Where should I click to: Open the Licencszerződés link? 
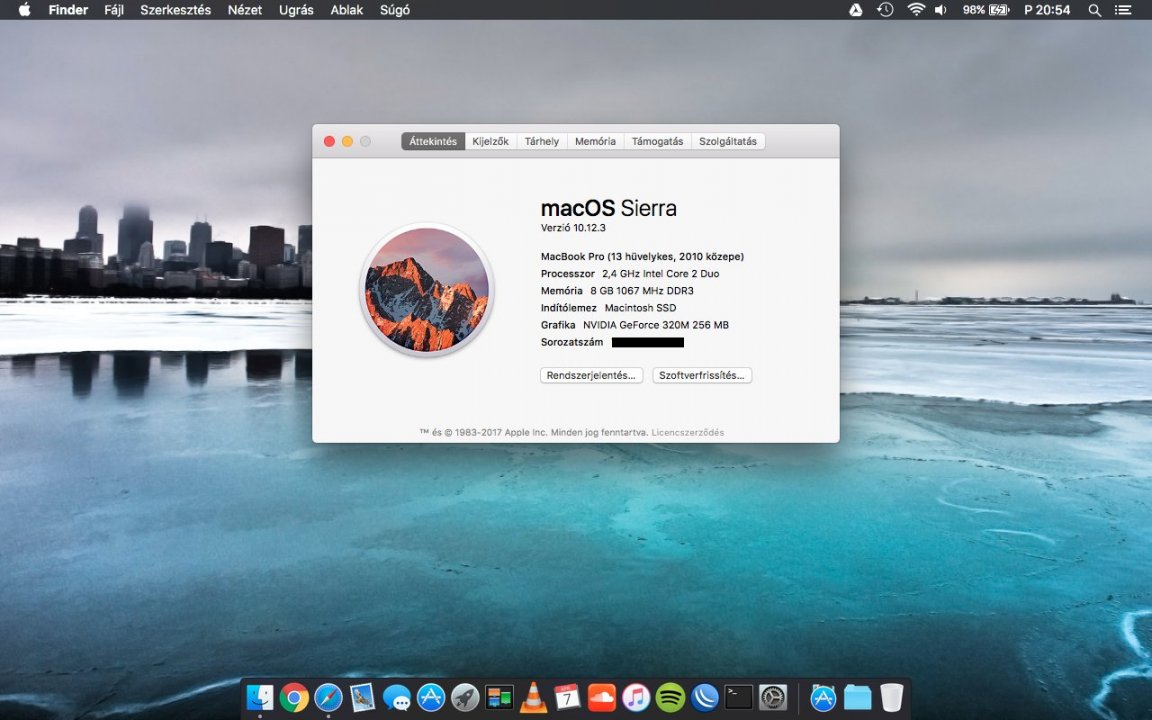(688, 433)
